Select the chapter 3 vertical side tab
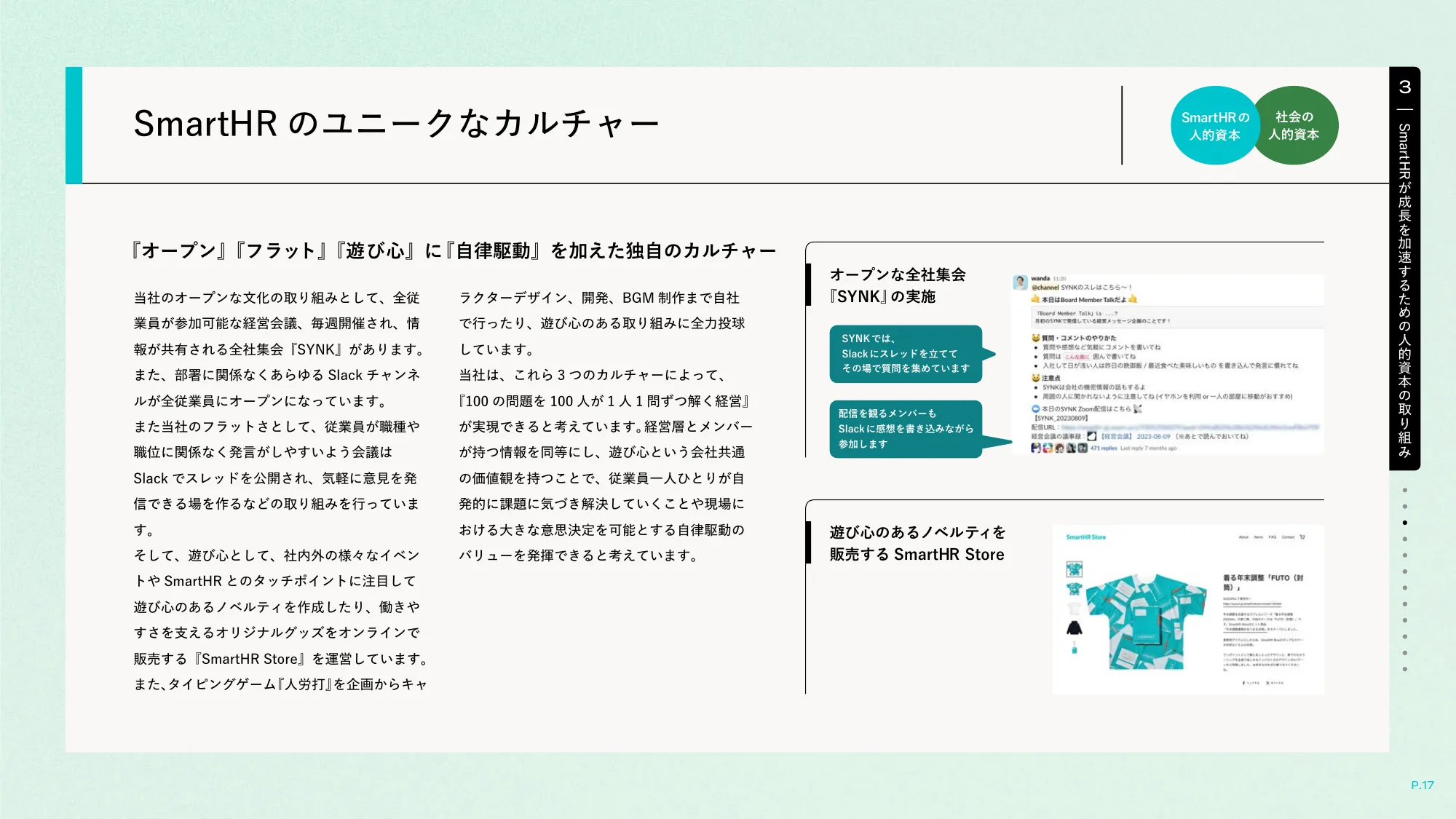 point(1405,268)
